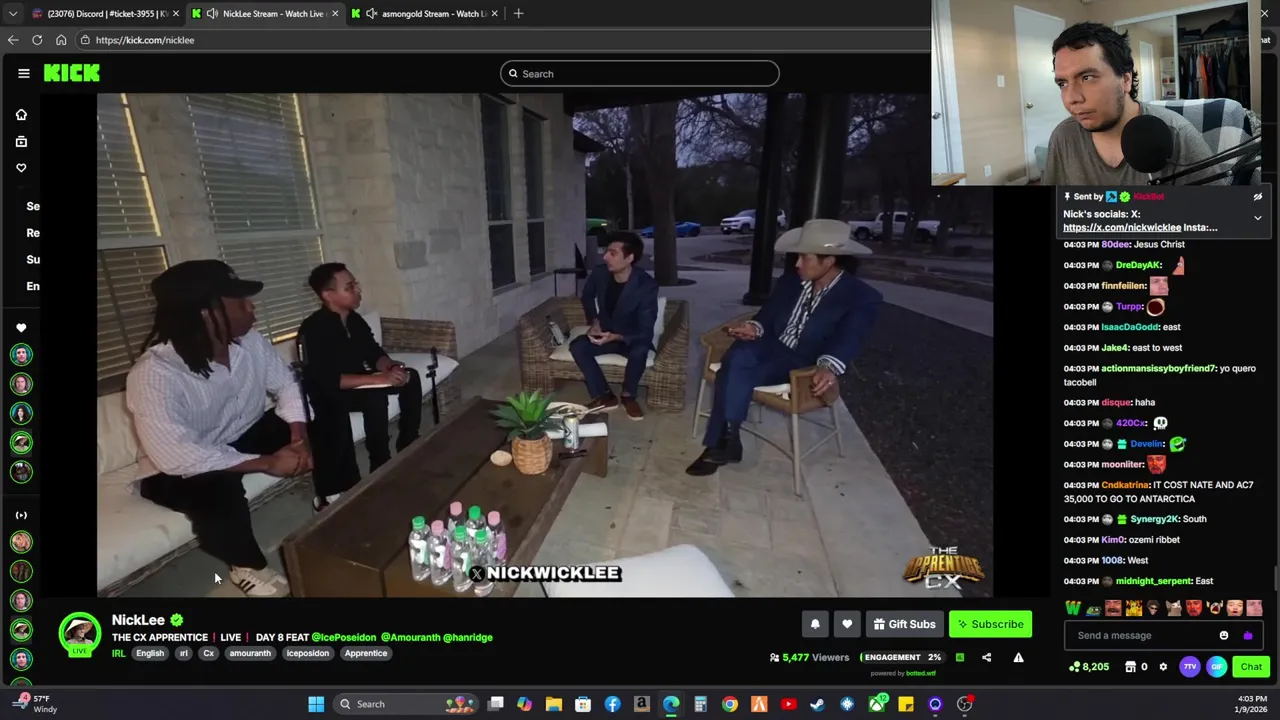The image size is (1280, 720).
Task: Click the ENGAGEMENT 2% badge
Action: point(903,657)
